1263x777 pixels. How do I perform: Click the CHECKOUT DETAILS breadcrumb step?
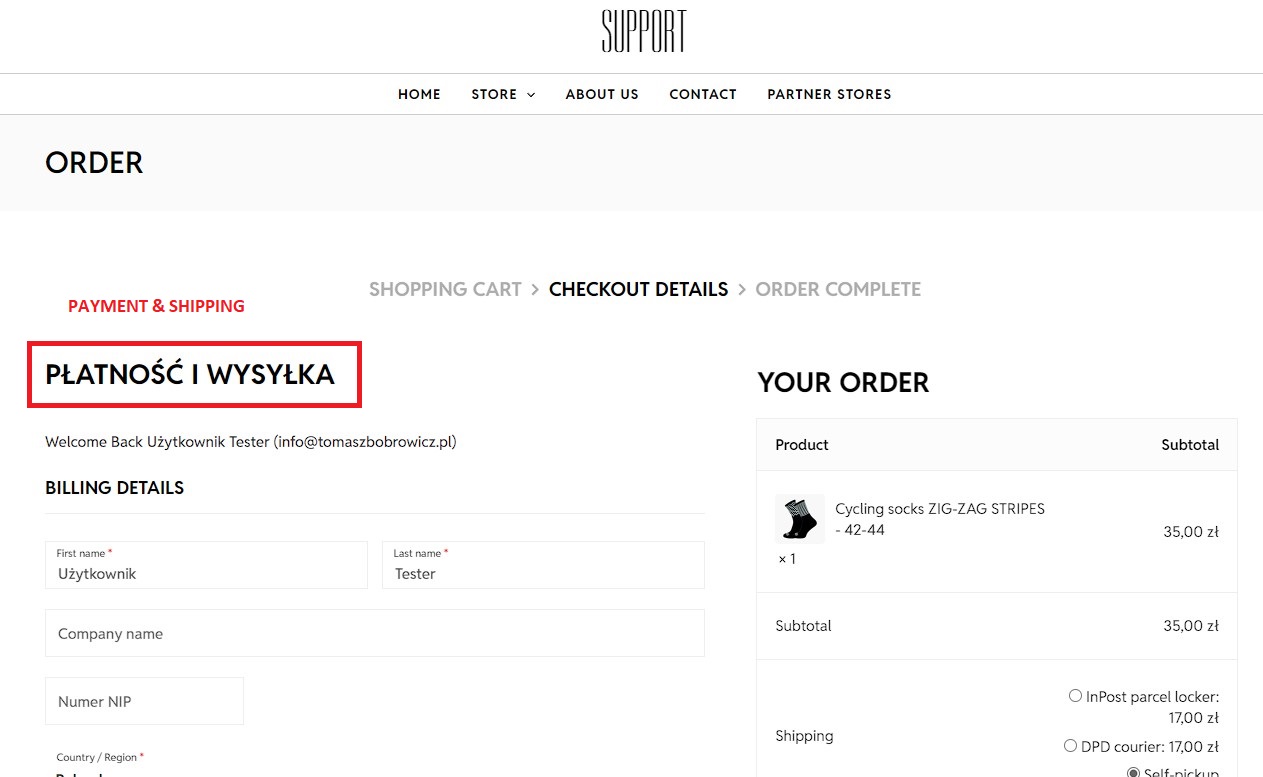[x=638, y=289]
